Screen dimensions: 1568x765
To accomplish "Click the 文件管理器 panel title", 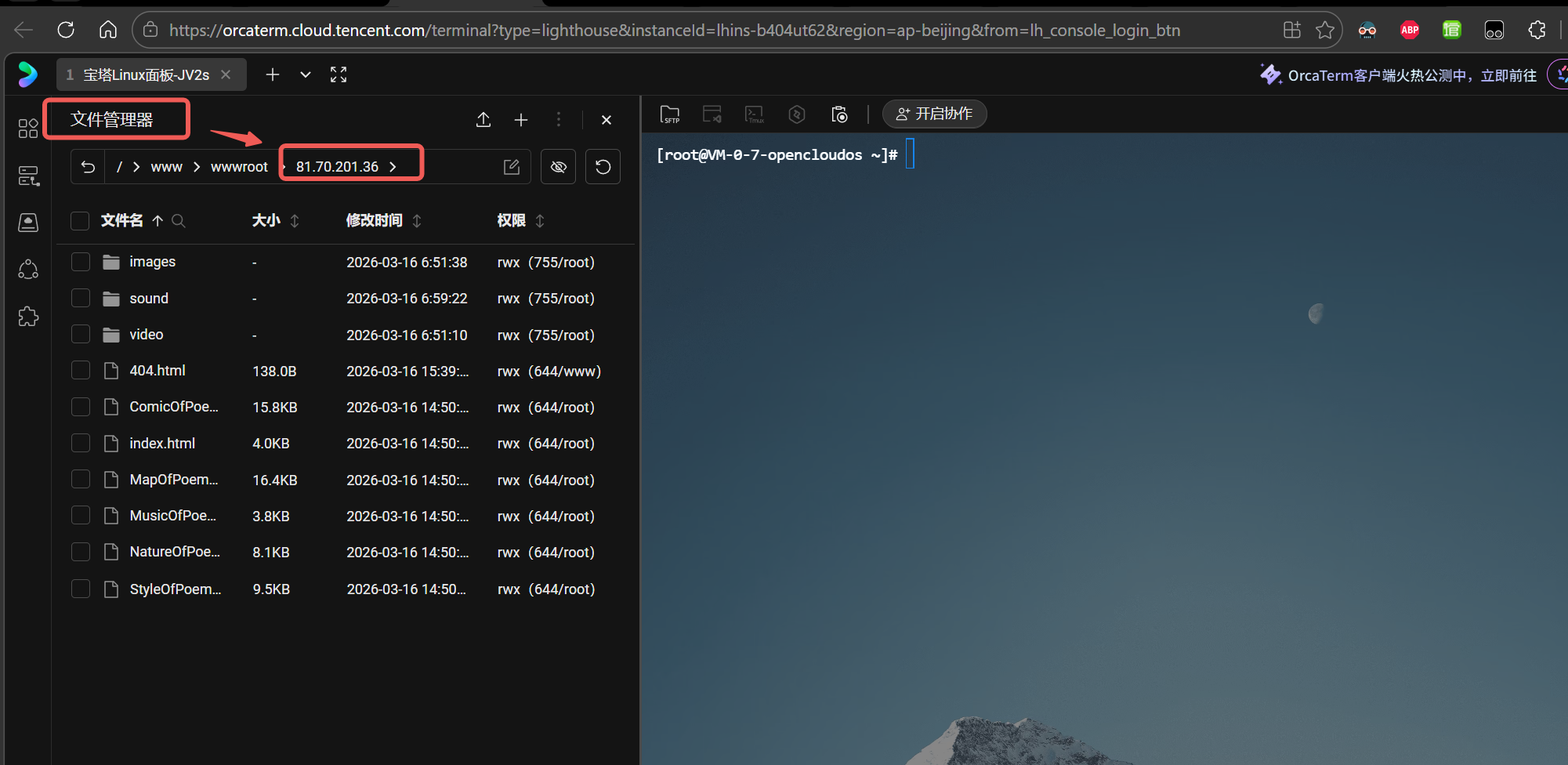I will pyautogui.click(x=111, y=119).
